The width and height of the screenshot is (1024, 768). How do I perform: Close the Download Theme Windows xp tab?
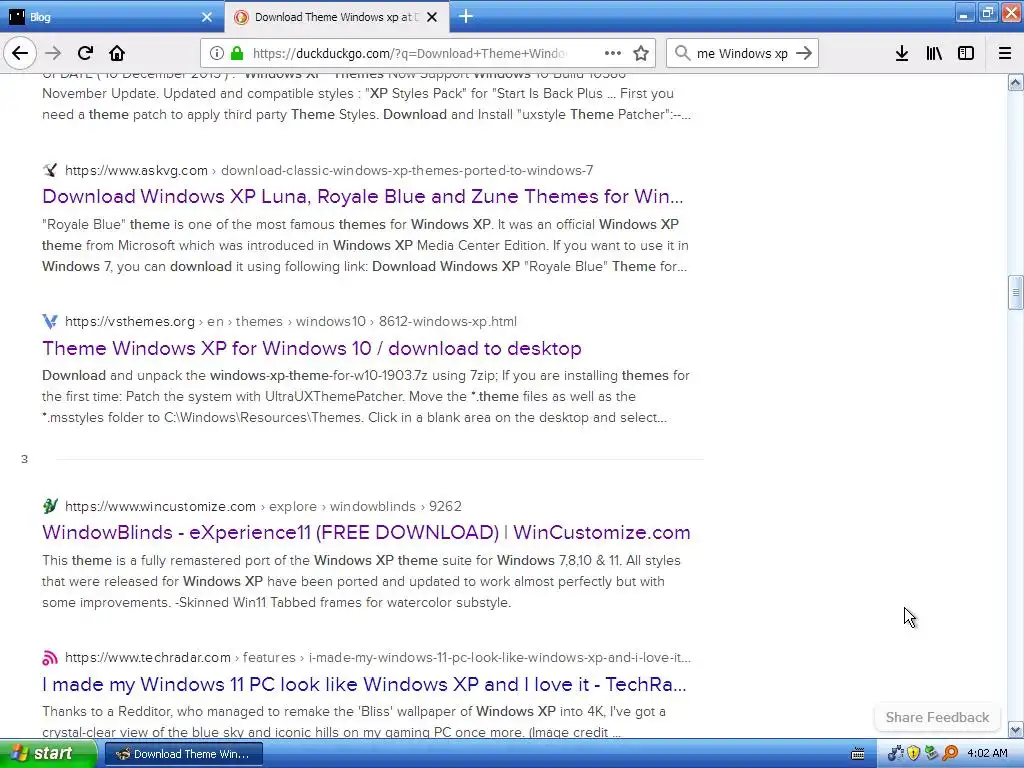coord(432,17)
